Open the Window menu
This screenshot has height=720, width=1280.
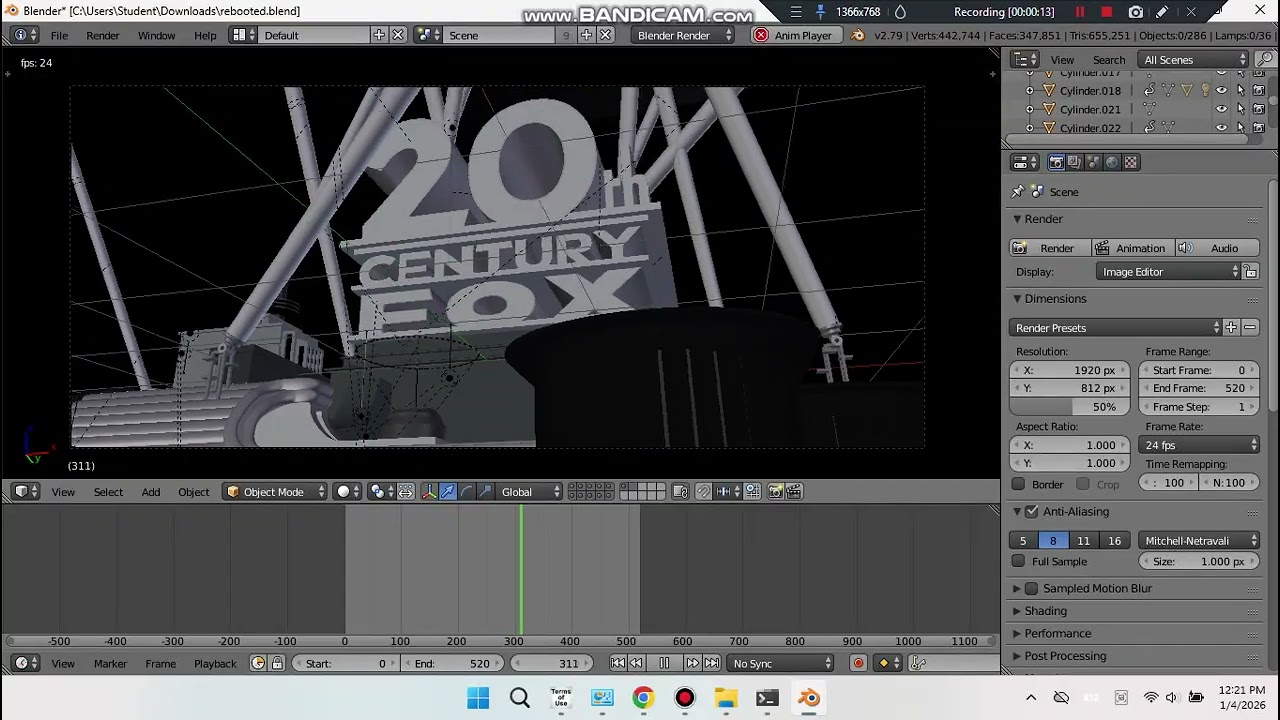[156, 35]
